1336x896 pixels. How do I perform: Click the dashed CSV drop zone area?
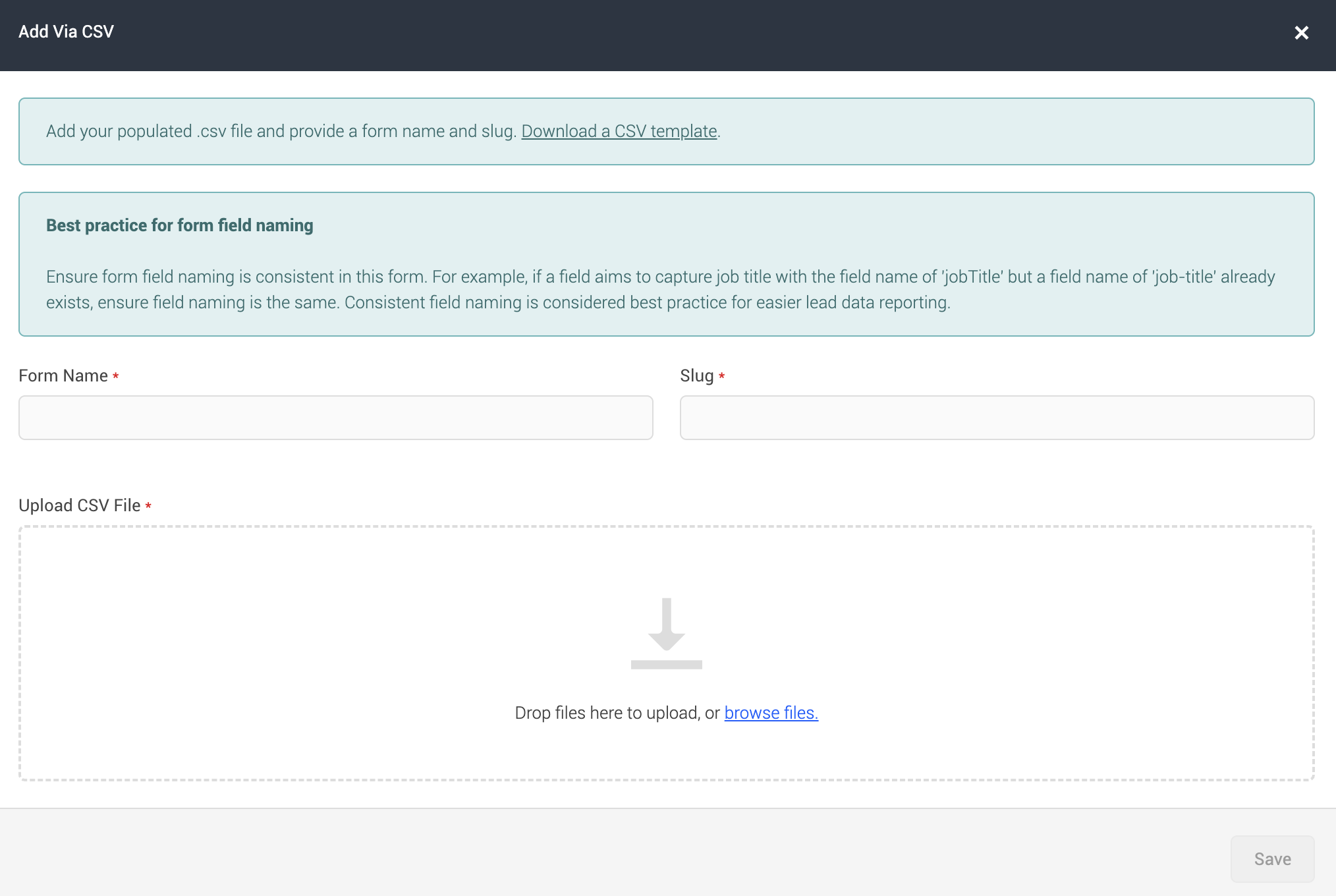667,652
